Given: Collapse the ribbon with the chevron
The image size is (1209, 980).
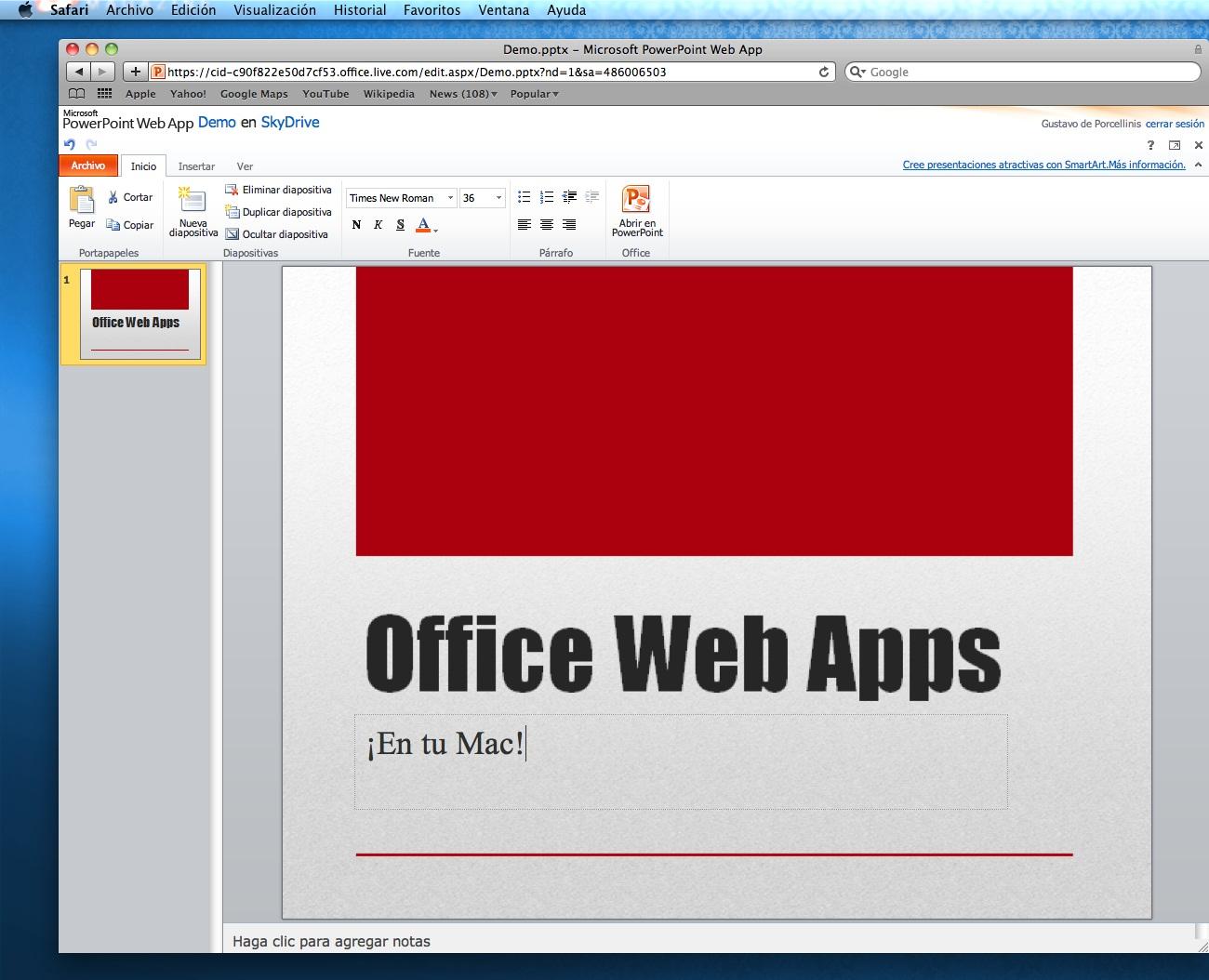Looking at the screenshot, I should coord(1198,165).
